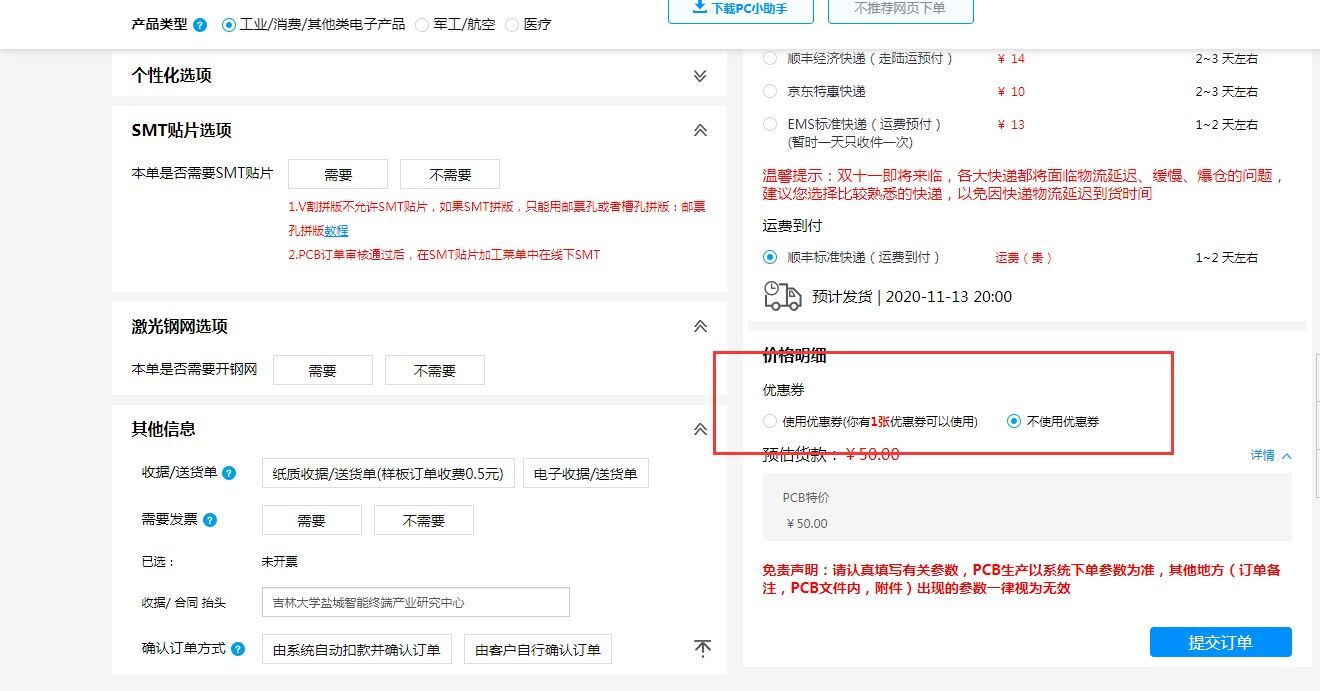Viewport: 1320px width, 691px height.
Task: Click the delivery truck icon near 预计发货
Action: [x=782, y=295]
